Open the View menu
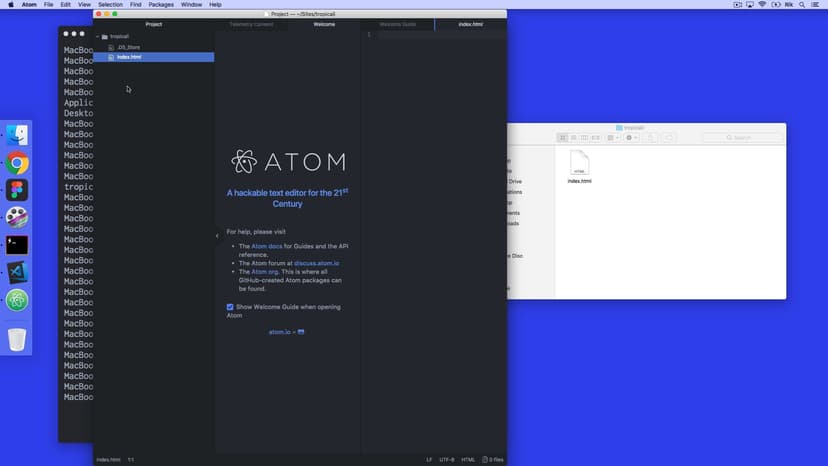This screenshot has width=828, height=466. tap(84, 4)
